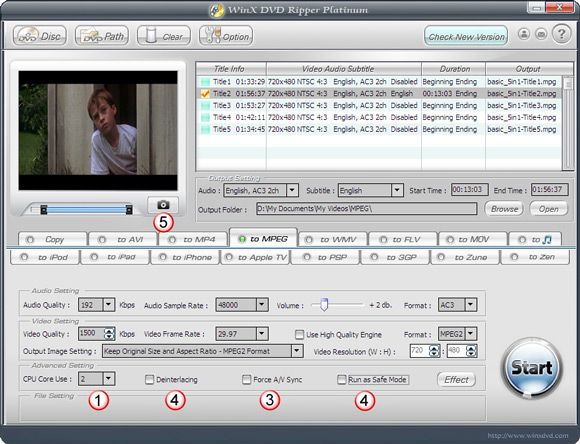Viewport: 580px width, 444px height.
Task: Tick the Title1 checkbox
Action: [x=205, y=82]
